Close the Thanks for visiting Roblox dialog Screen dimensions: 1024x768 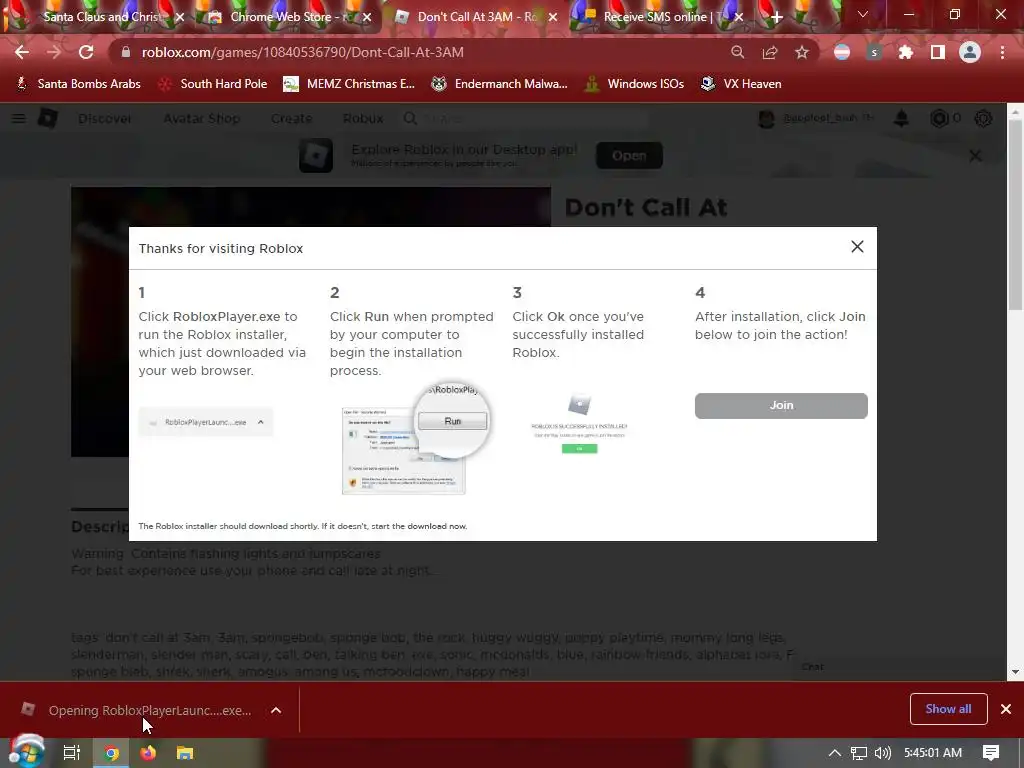pos(857,247)
